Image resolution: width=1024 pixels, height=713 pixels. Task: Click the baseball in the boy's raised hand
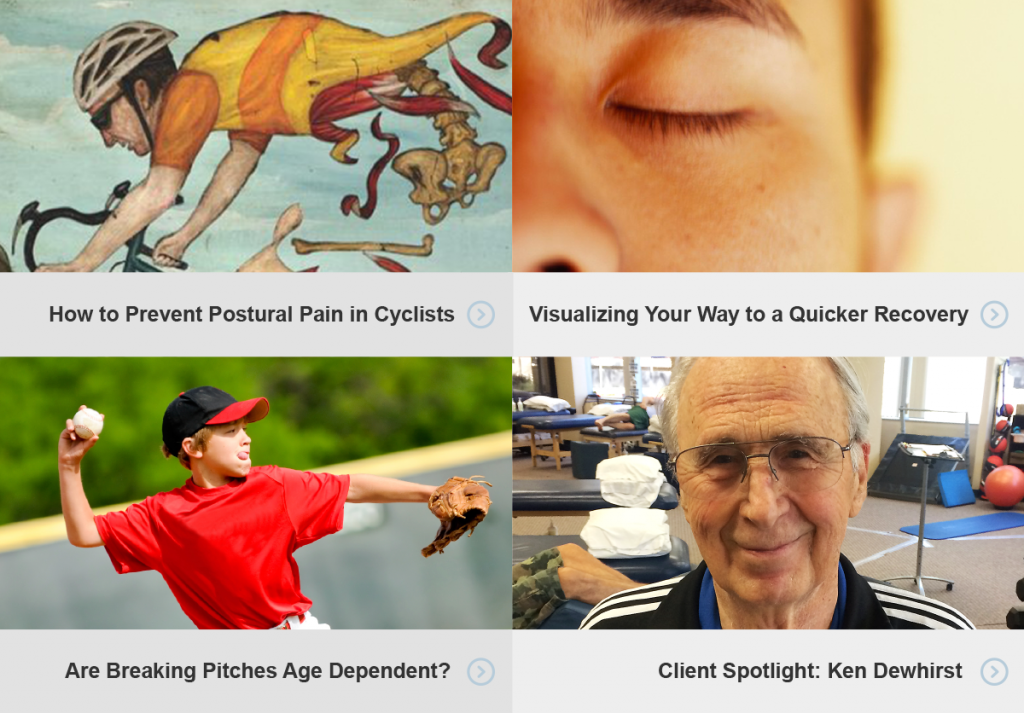pyautogui.click(x=88, y=422)
